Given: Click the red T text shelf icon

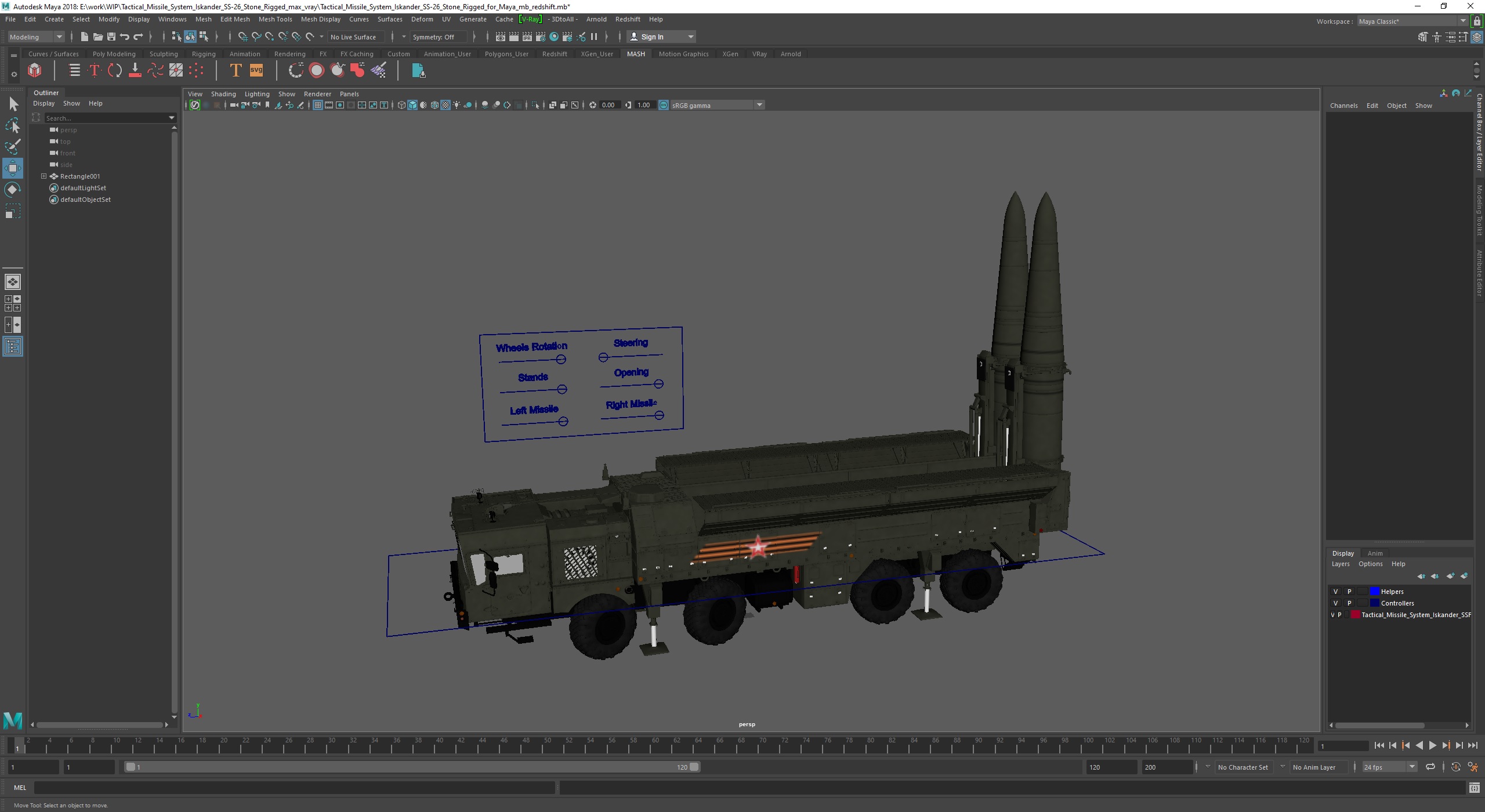Looking at the screenshot, I should [x=94, y=71].
